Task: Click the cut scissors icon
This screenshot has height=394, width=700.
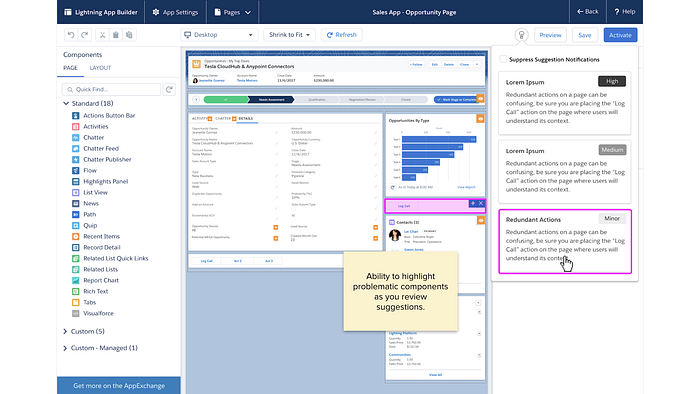Action: (x=102, y=35)
